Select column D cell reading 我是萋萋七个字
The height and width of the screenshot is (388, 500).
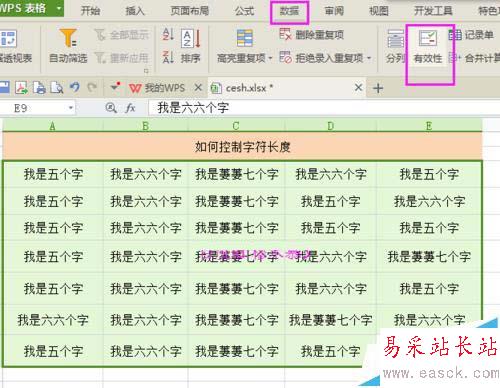(x=330, y=320)
